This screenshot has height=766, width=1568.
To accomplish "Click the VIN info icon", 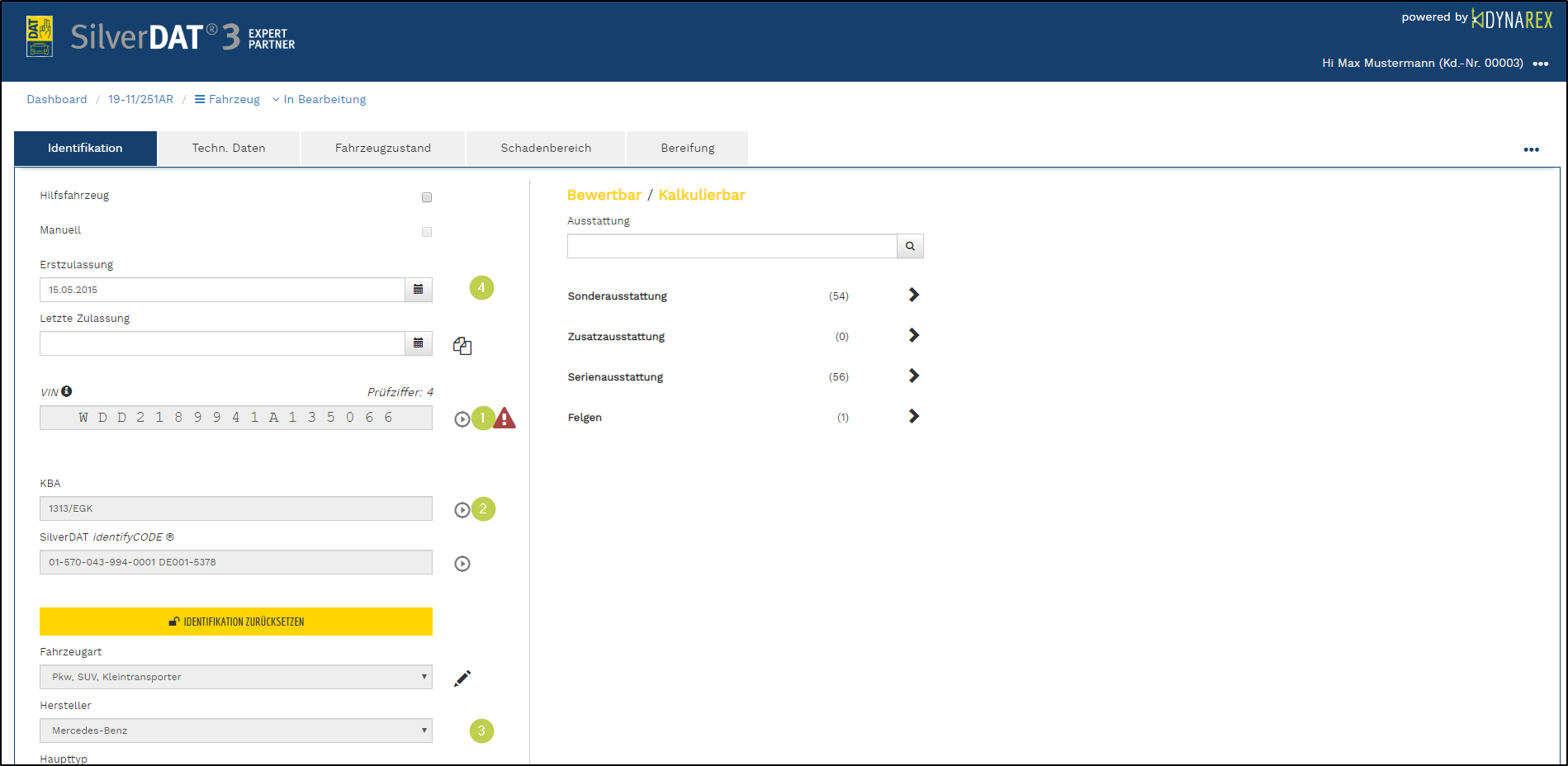I will click(x=67, y=391).
